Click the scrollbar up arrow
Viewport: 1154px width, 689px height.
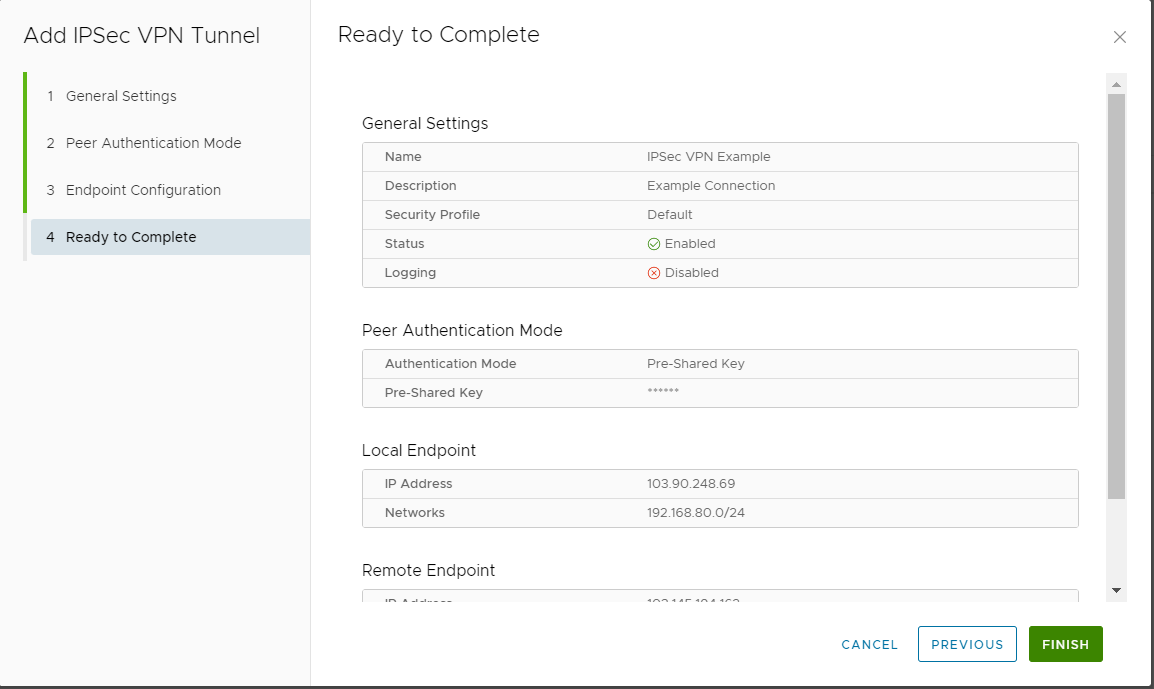(x=1117, y=82)
